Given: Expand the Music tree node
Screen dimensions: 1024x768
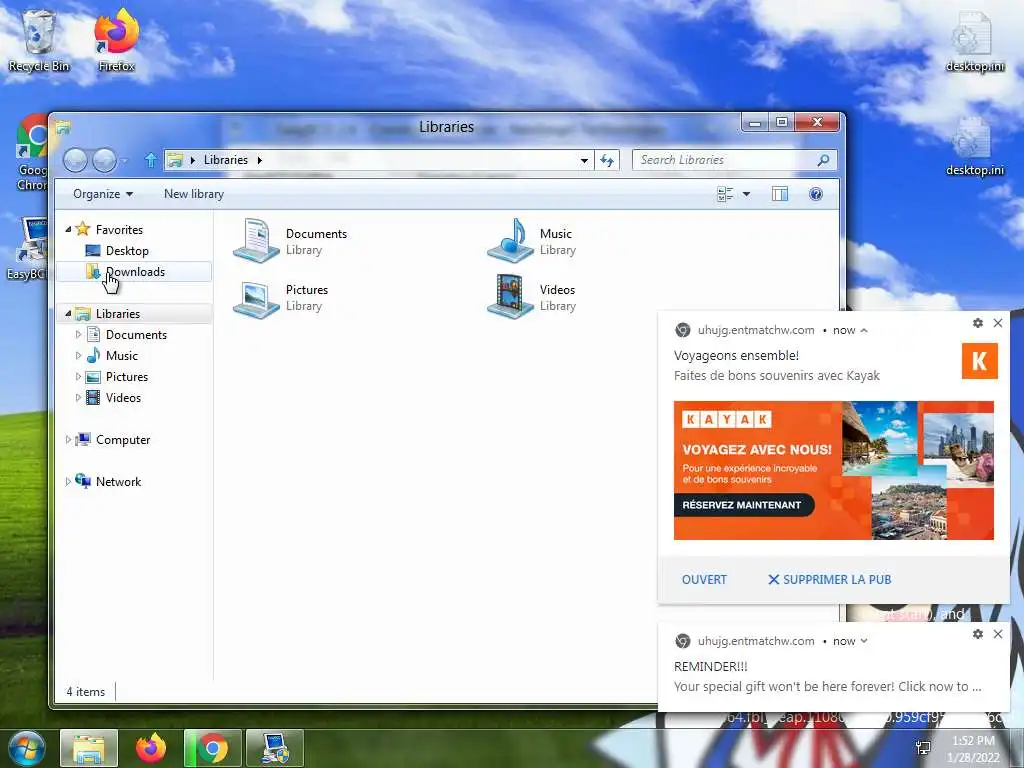Looking at the screenshot, I should tap(78, 355).
